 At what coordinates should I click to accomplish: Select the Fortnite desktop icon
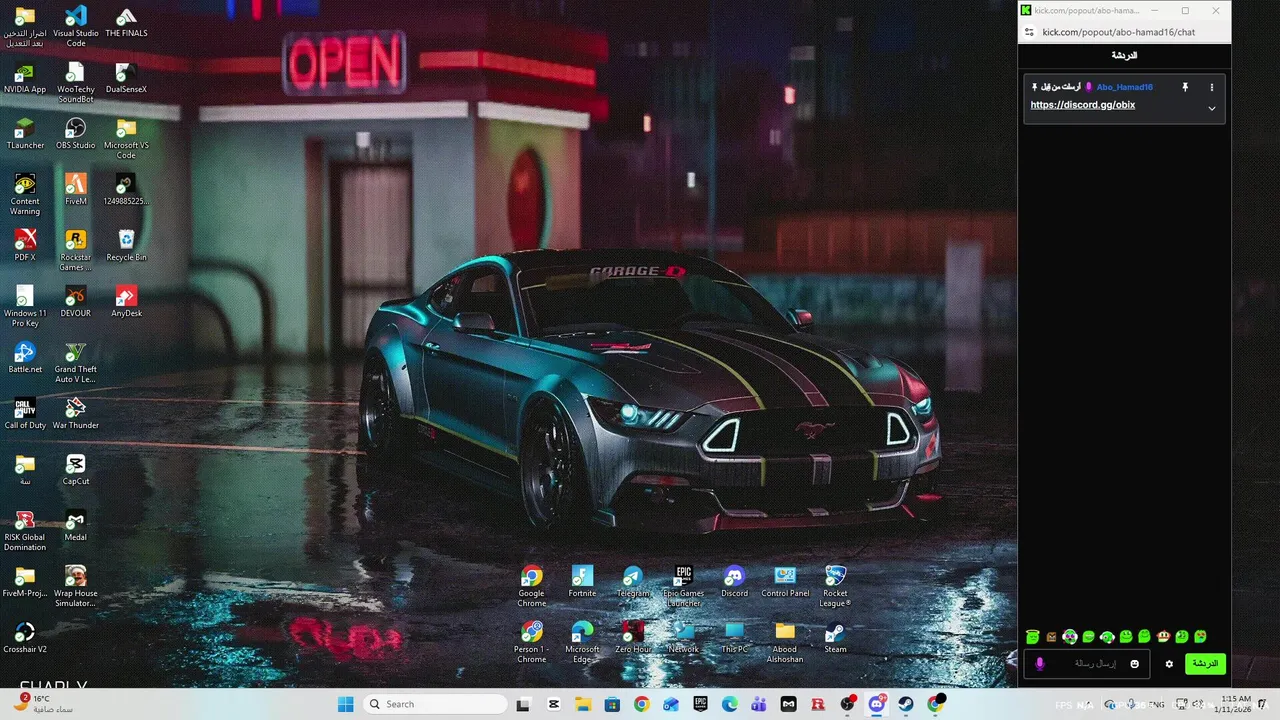pos(582,582)
